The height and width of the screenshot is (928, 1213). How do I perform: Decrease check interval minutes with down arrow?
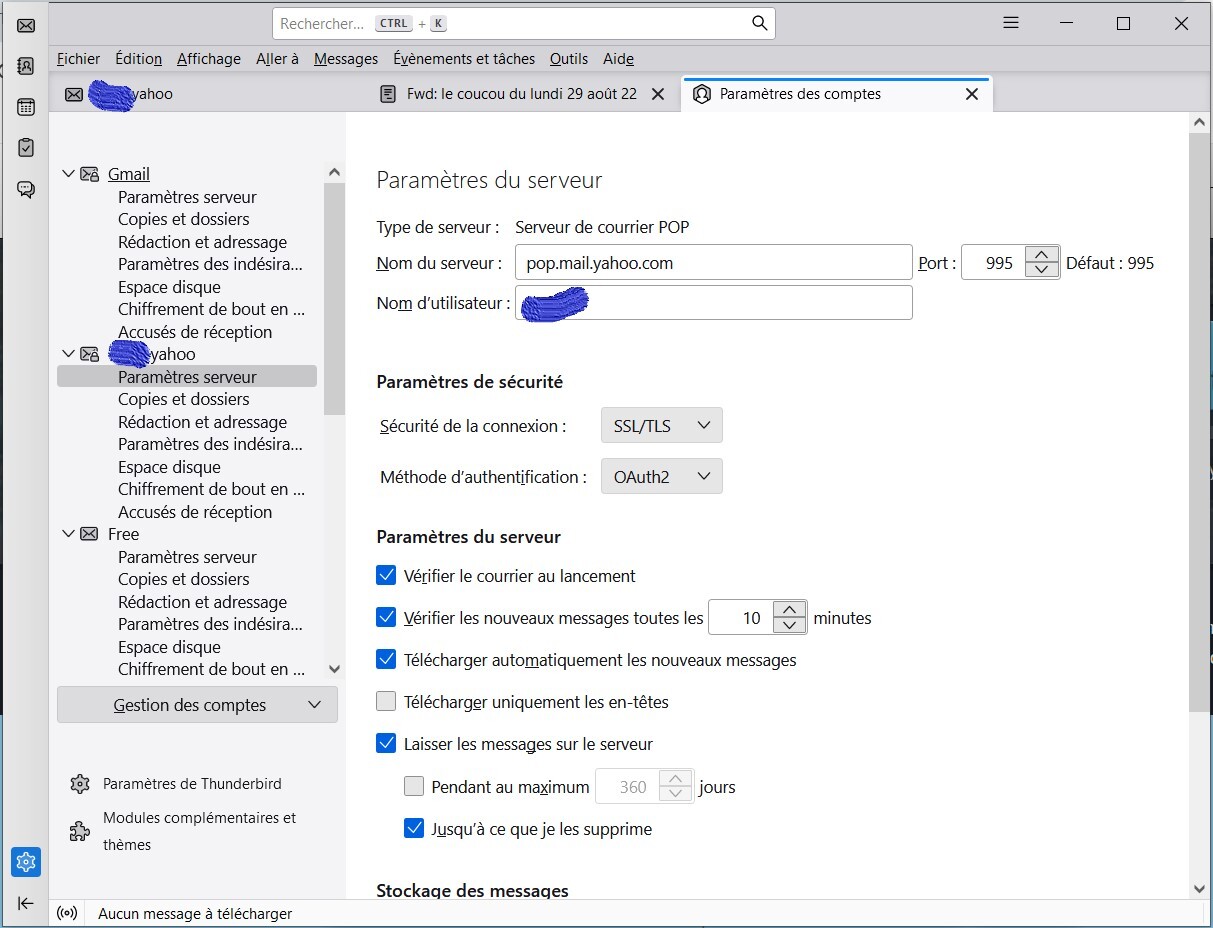pyautogui.click(x=790, y=625)
